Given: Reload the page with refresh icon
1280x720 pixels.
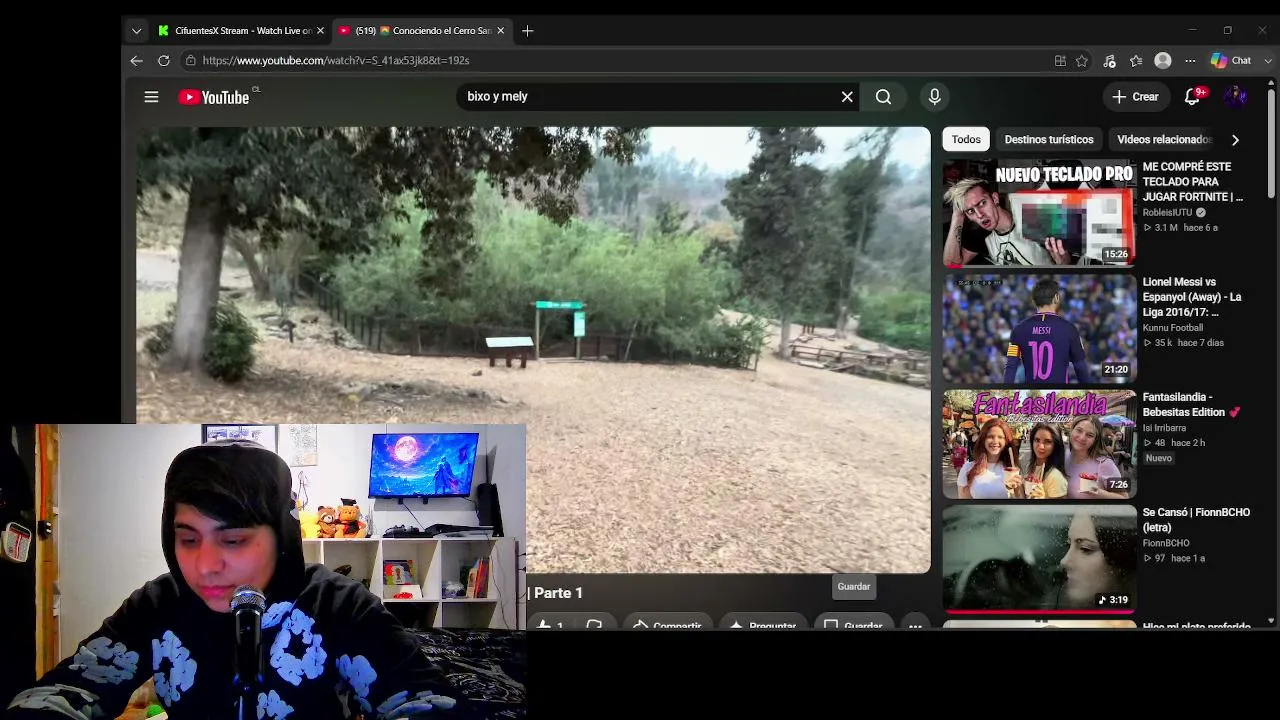Looking at the screenshot, I should [163, 61].
